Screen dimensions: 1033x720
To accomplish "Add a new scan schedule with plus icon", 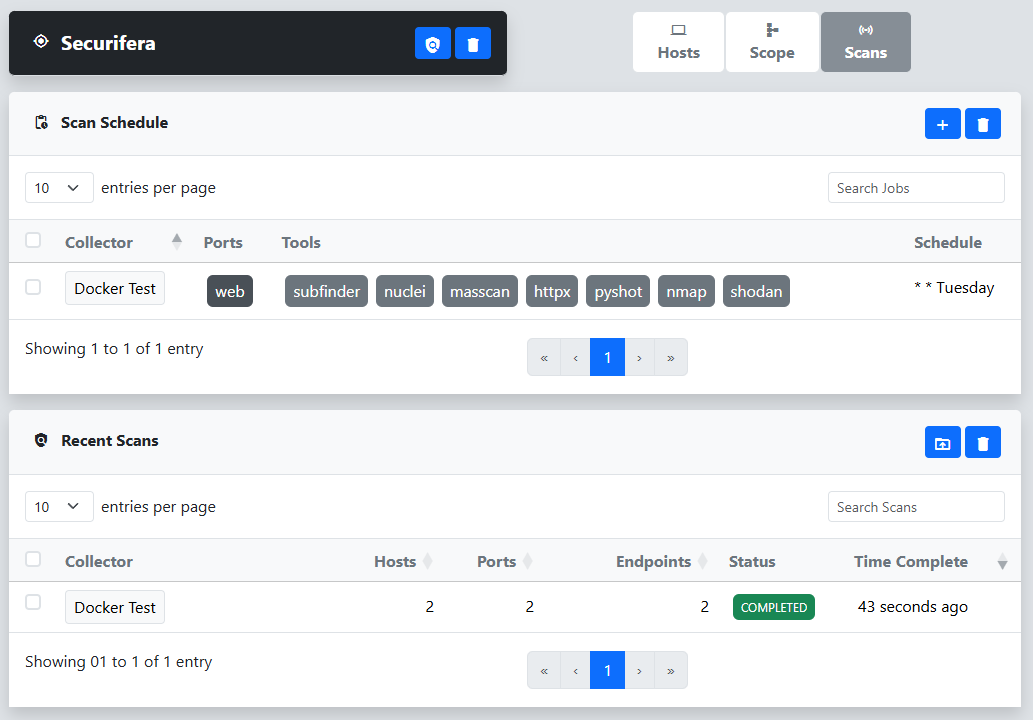I will pyautogui.click(x=942, y=124).
